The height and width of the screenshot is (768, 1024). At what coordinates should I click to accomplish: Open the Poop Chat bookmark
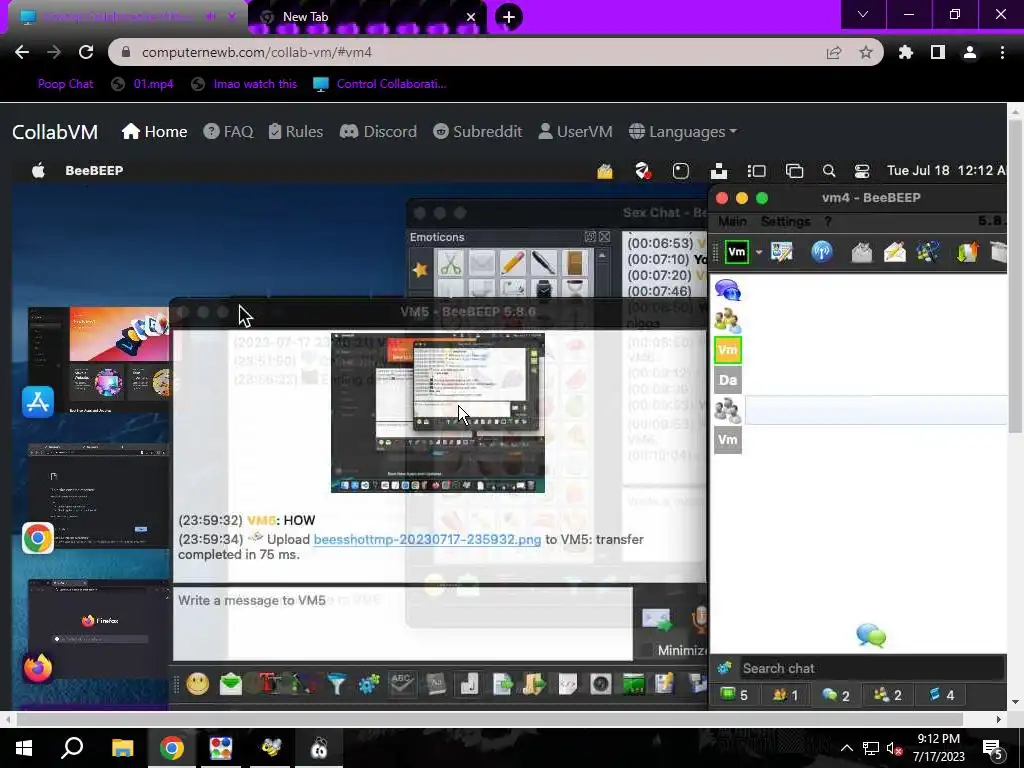pos(65,84)
